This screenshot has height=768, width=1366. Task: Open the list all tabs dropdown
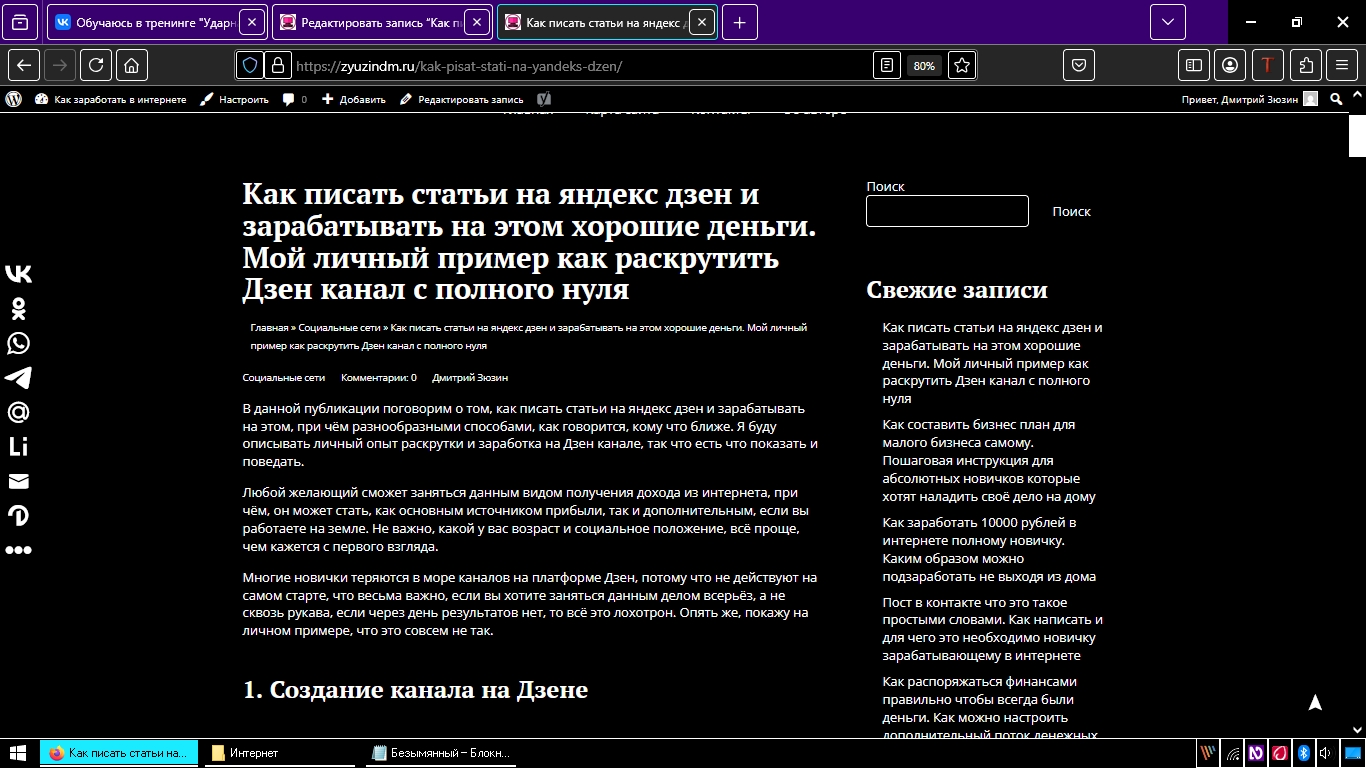1167,22
